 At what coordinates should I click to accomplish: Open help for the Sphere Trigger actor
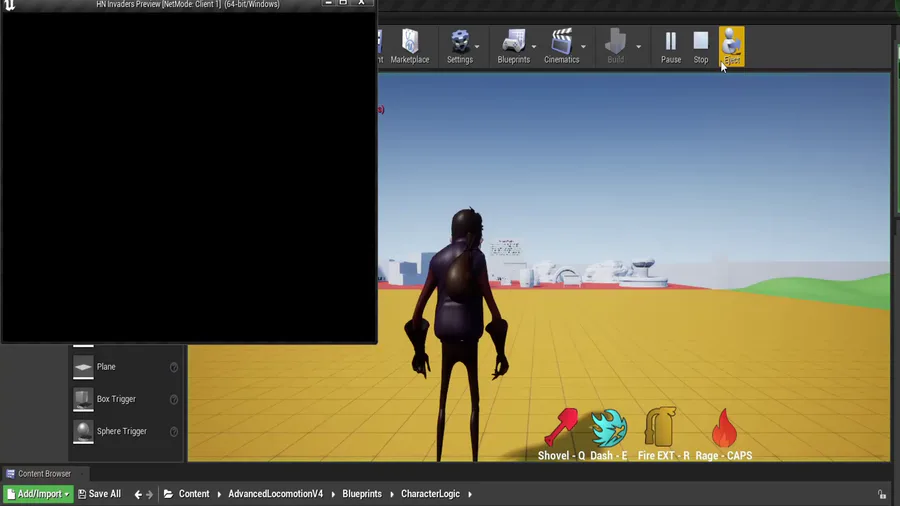(173, 431)
